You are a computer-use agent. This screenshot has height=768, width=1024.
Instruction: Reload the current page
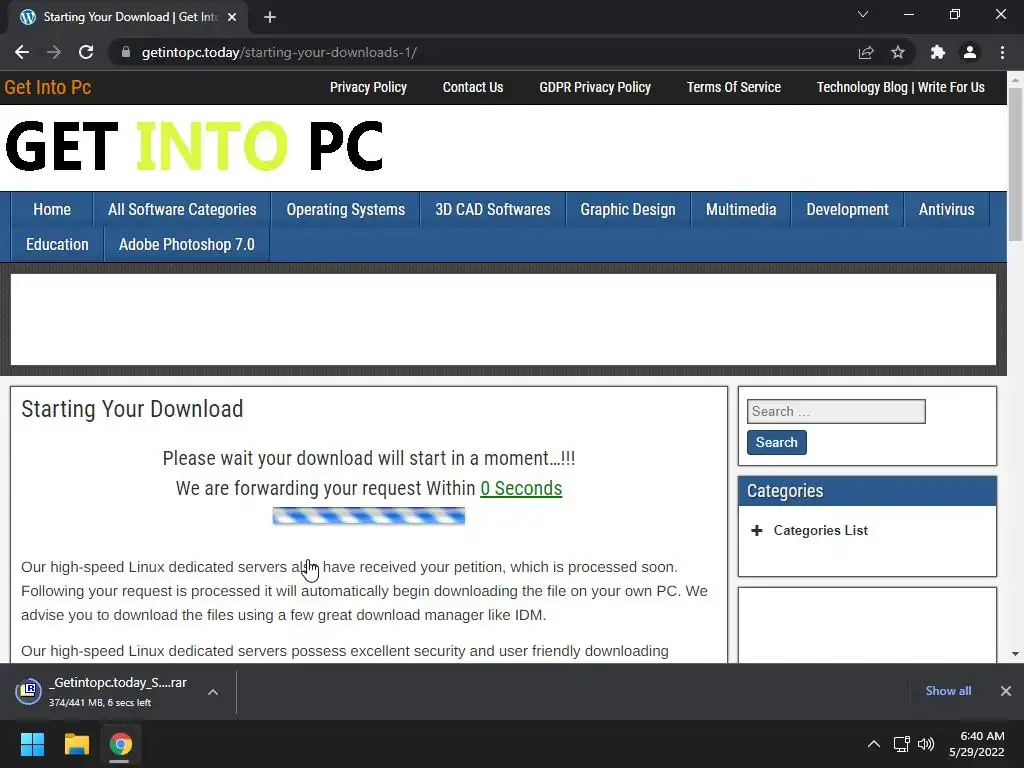pyautogui.click(x=86, y=52)
